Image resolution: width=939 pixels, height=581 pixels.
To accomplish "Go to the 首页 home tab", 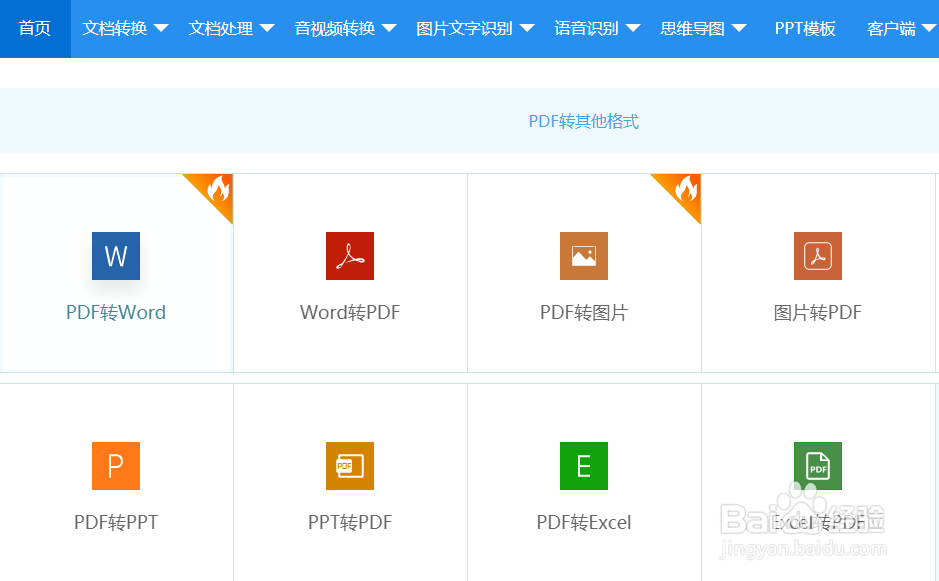I will [x=35, y=28].
